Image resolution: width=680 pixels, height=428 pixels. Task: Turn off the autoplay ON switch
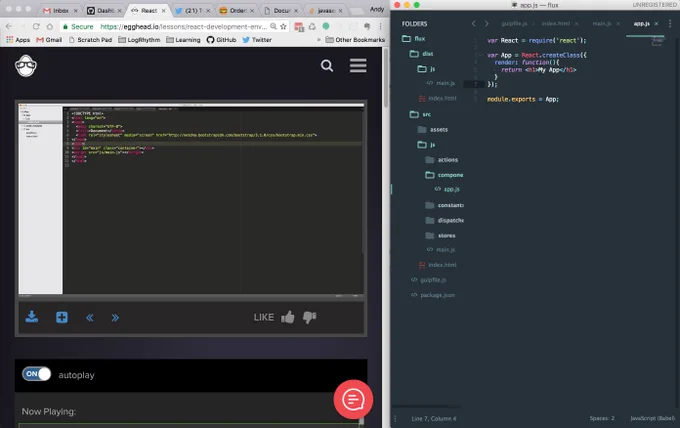(36, 374)
